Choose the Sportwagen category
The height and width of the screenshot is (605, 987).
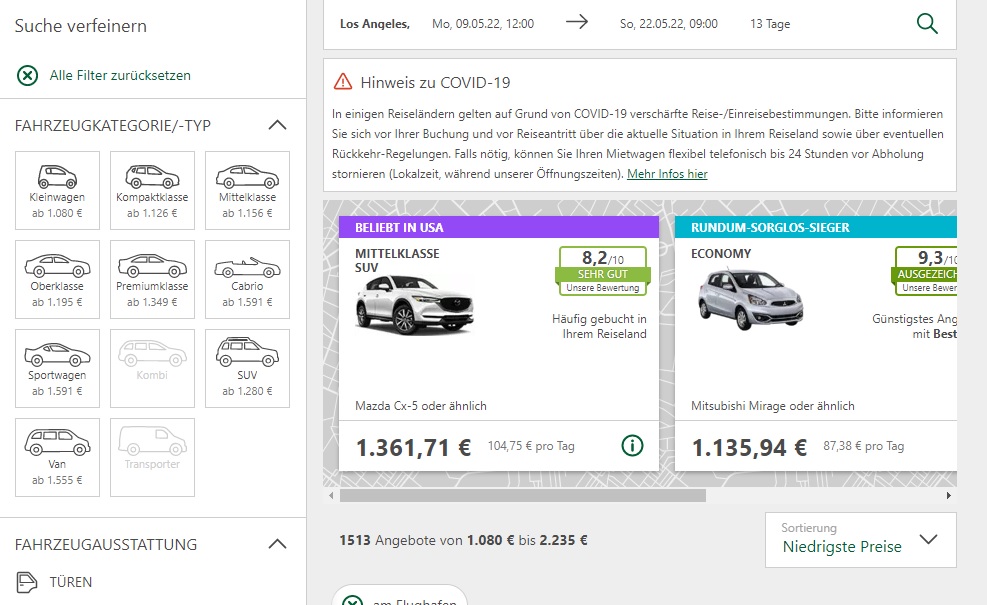click(58, 368)
